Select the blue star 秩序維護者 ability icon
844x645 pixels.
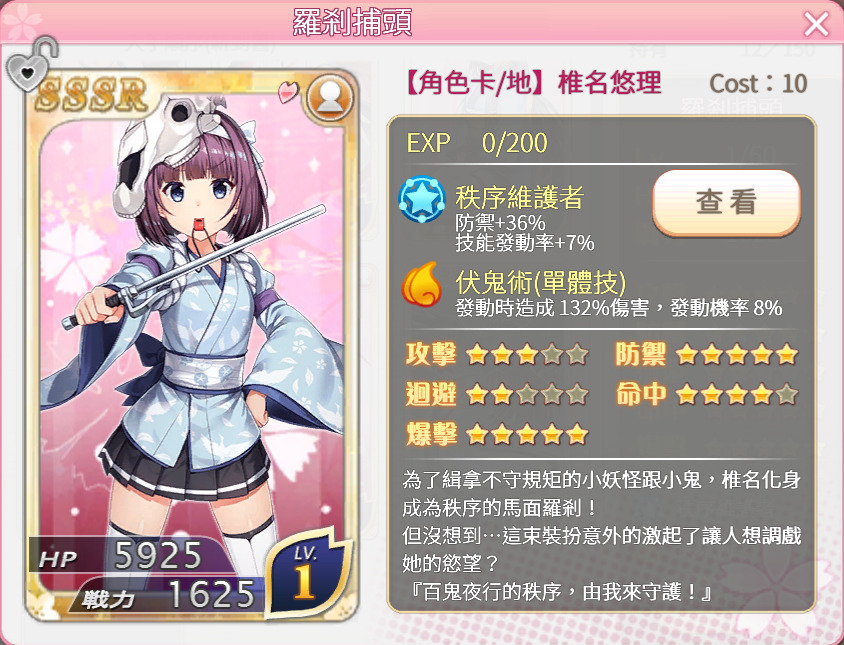pos(422,199)
